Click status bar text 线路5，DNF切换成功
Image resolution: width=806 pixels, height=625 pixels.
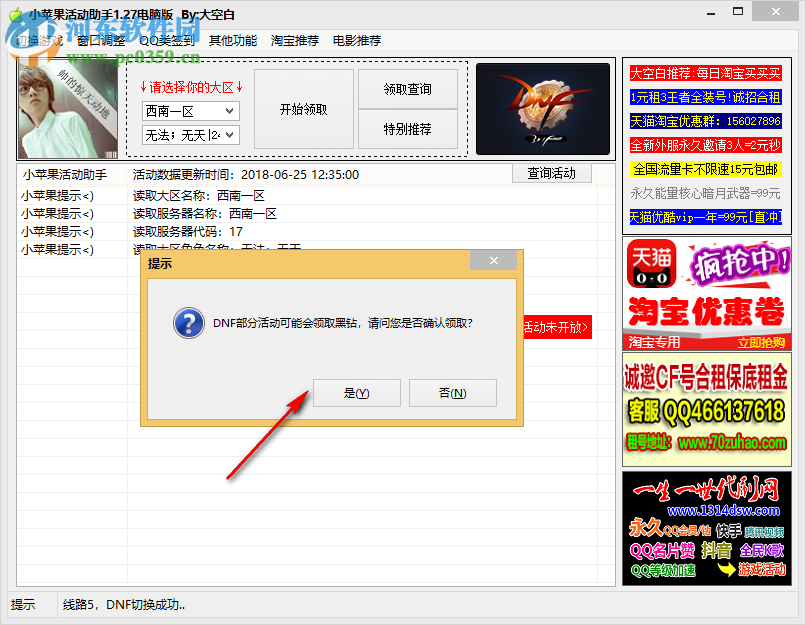coord(124,605)
